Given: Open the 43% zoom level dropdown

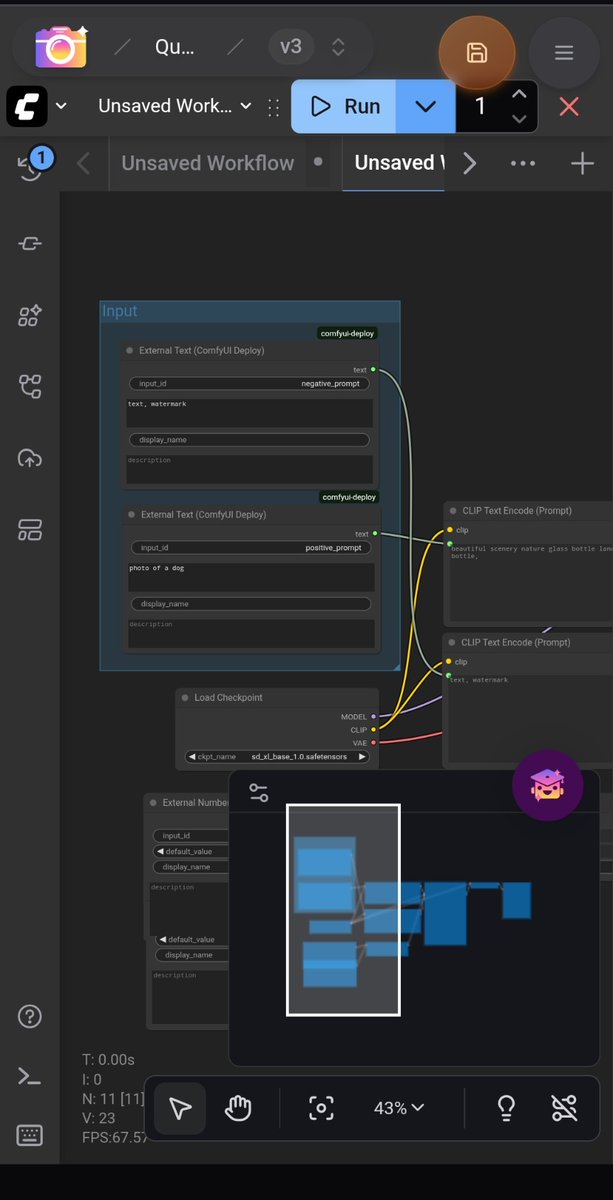Looking at the screenshot, I should point(399,1108).
